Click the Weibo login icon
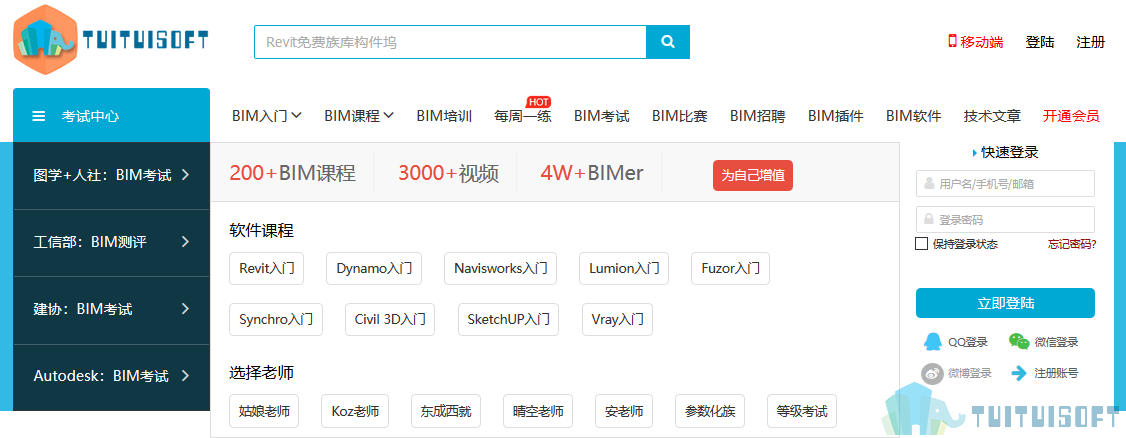This screenshot has height=438, width=1126. [x=932, y=373]
